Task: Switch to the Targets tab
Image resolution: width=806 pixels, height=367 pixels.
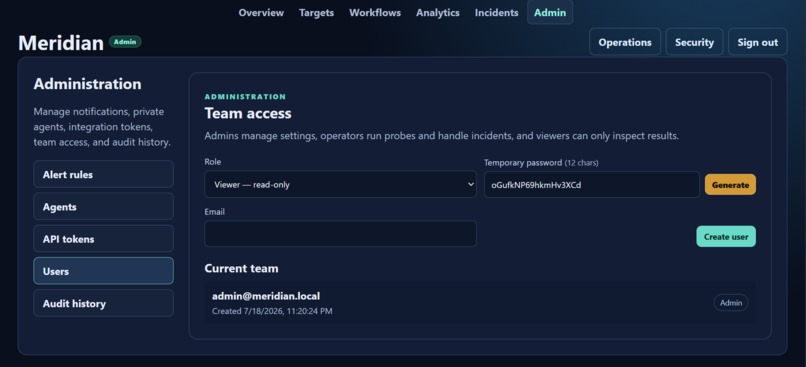Action: click(316, 13)
